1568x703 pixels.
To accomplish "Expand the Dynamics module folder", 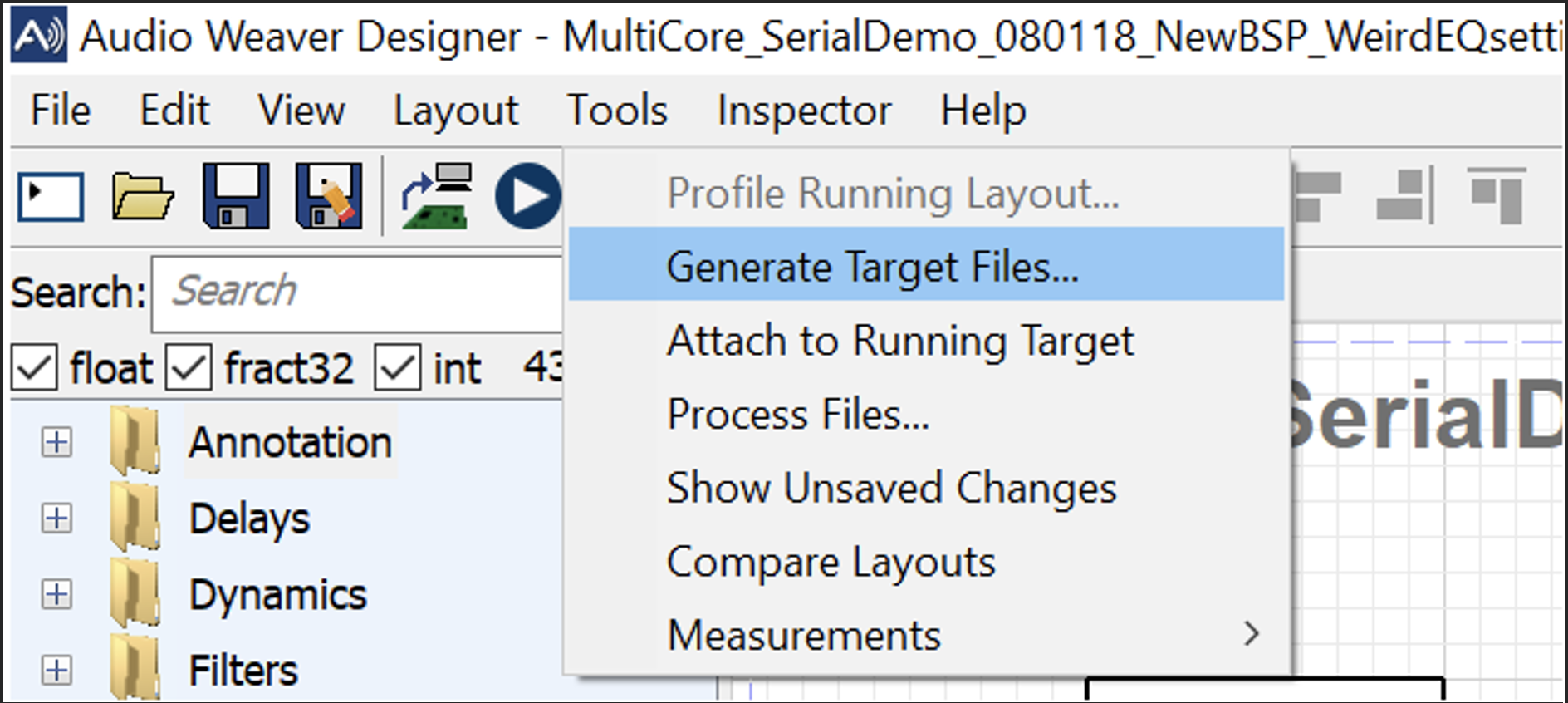I will tap(56, 594).
